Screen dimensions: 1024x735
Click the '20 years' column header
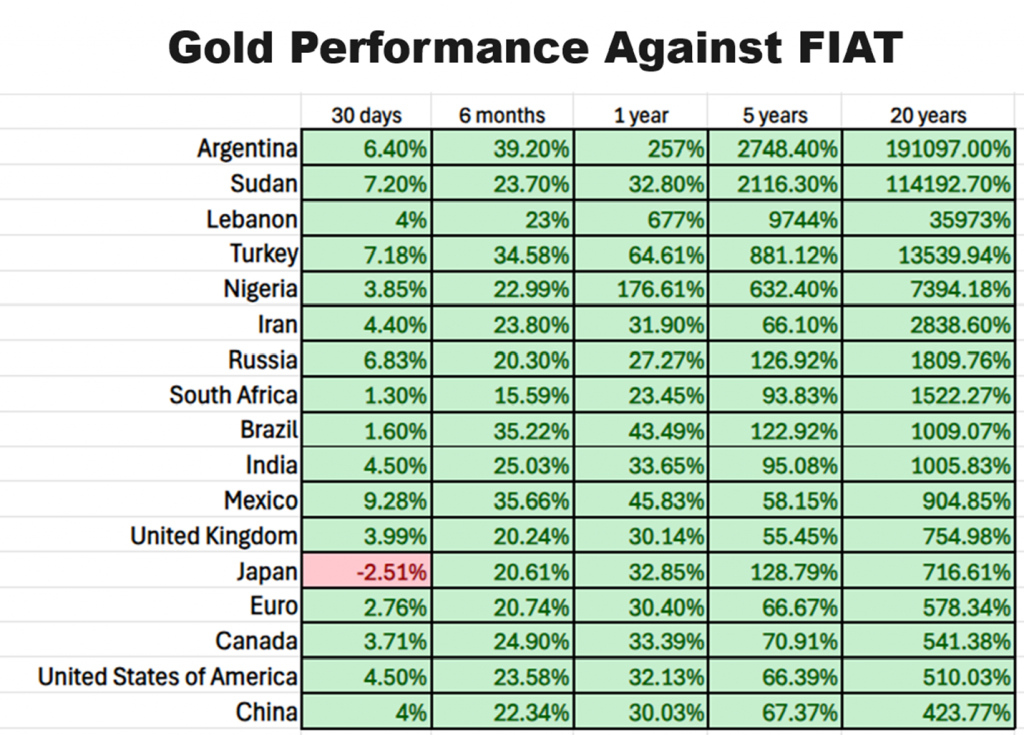[928, 115]
